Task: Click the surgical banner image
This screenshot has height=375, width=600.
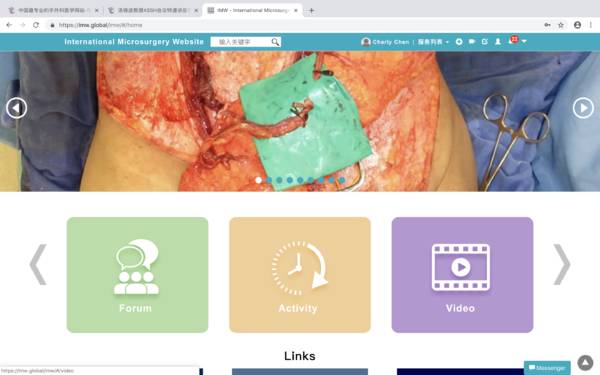Action: pyautogui.click(x=300, y=121)
